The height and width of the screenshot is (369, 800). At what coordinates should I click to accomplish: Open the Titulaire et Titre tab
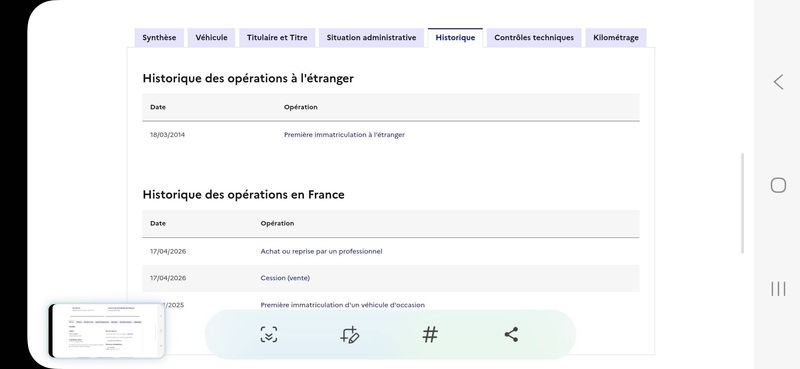tap(277, 38)
